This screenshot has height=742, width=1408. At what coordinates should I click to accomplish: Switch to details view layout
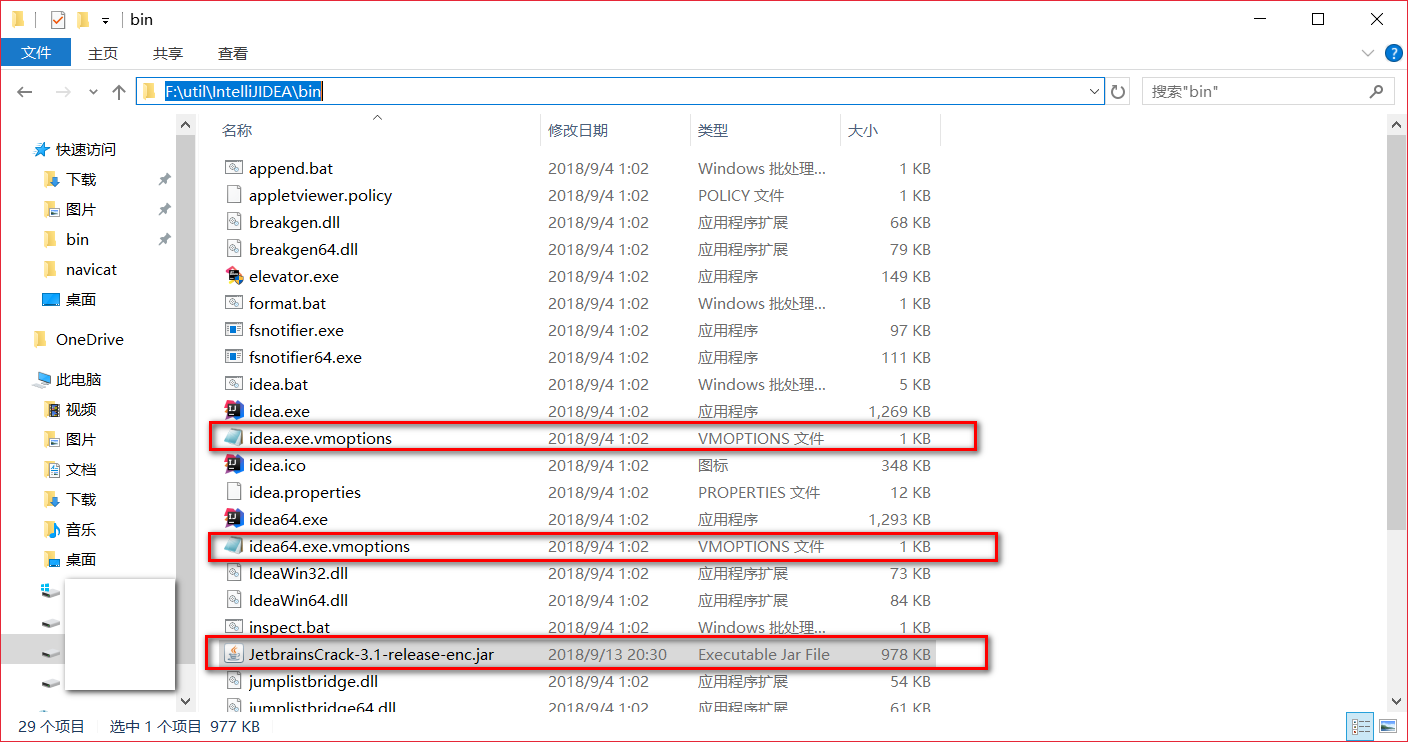(x=1361, y=726)
